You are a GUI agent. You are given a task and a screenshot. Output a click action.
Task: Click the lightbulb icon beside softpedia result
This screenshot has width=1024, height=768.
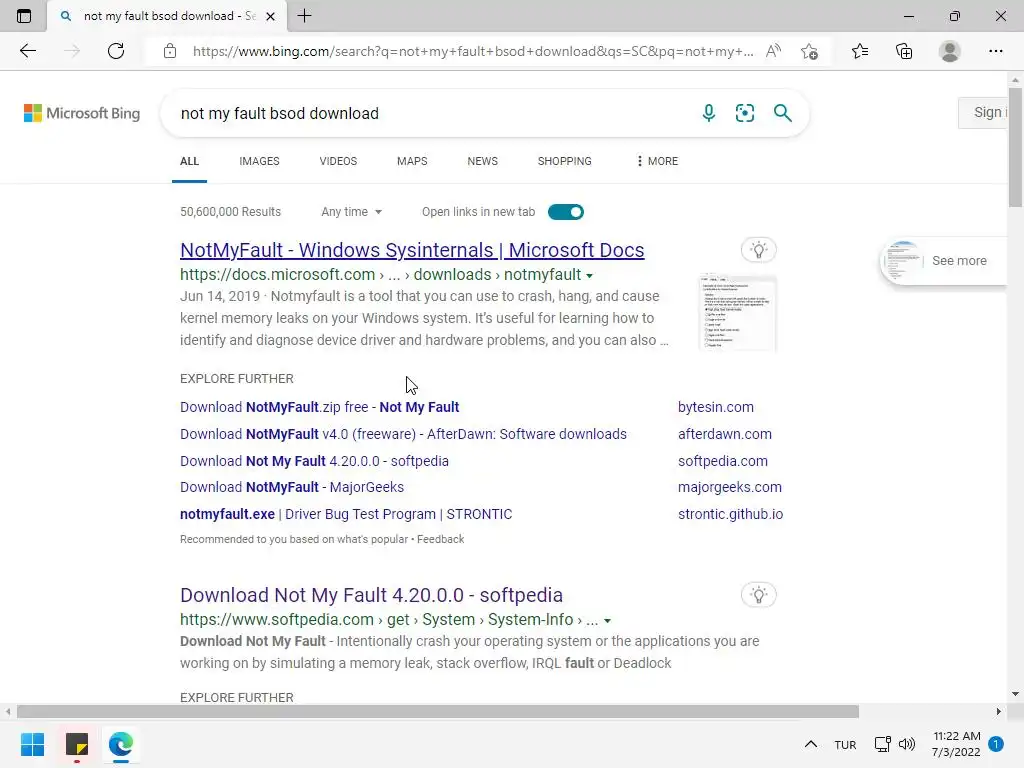[x=758, y=594]
